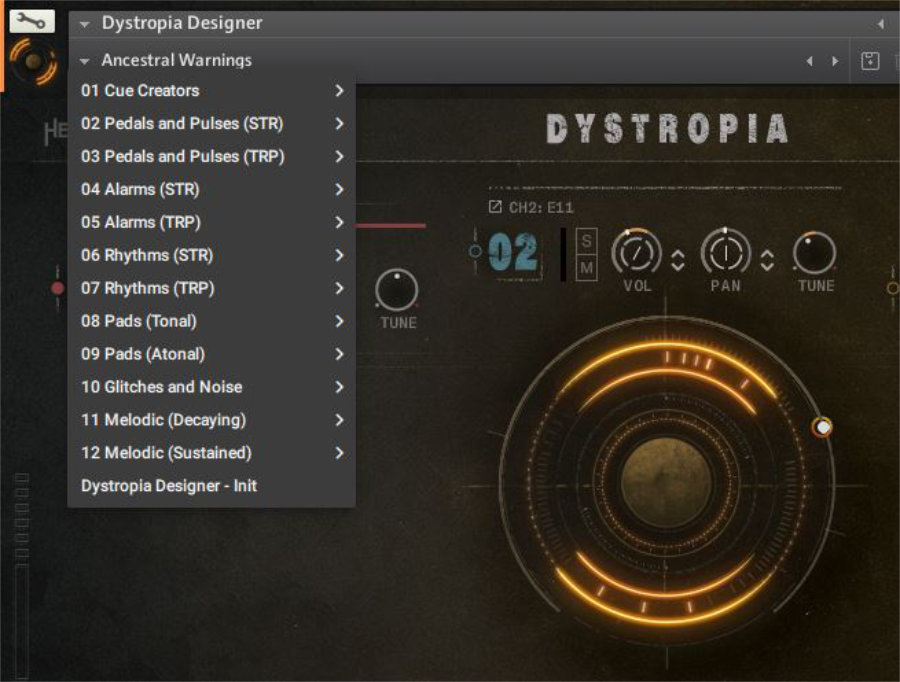Toggle Mute (M) for channel 02
The width and height of the screenshot is (900, 682).
[587, 267]
